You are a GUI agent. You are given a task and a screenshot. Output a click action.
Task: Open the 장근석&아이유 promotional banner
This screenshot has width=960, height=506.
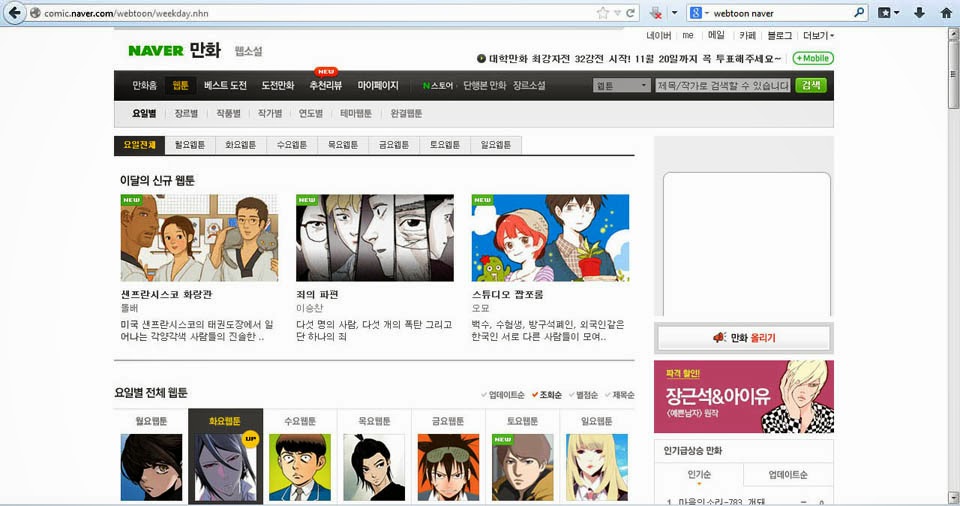pyautogui.click(x=744, y=396)
